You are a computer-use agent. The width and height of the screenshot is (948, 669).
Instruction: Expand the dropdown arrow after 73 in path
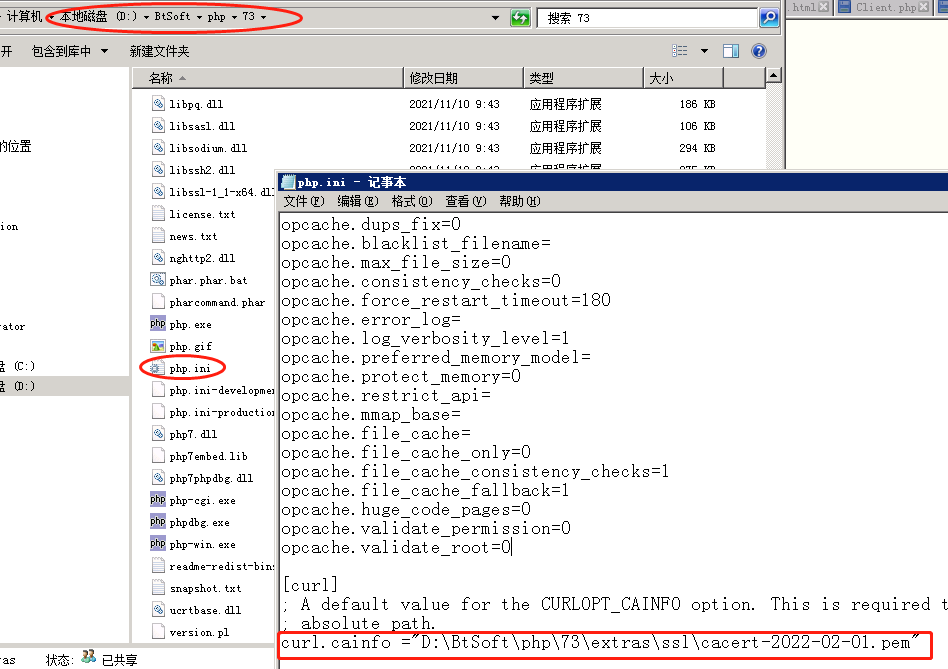264,17
